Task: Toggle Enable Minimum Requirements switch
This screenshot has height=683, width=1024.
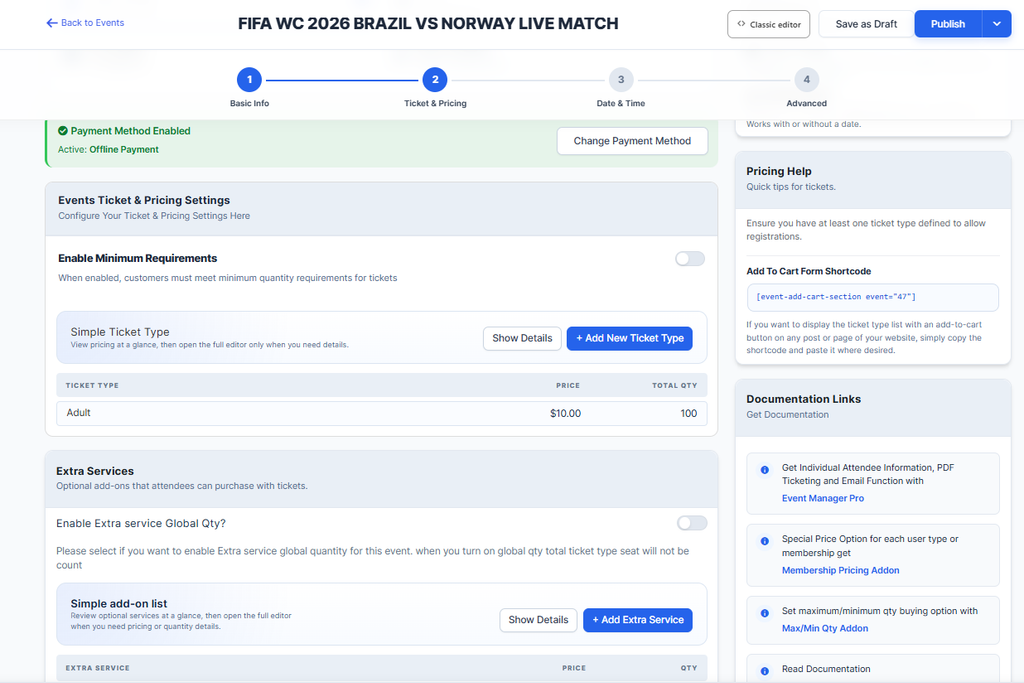Action: click(x=690, y=259)
